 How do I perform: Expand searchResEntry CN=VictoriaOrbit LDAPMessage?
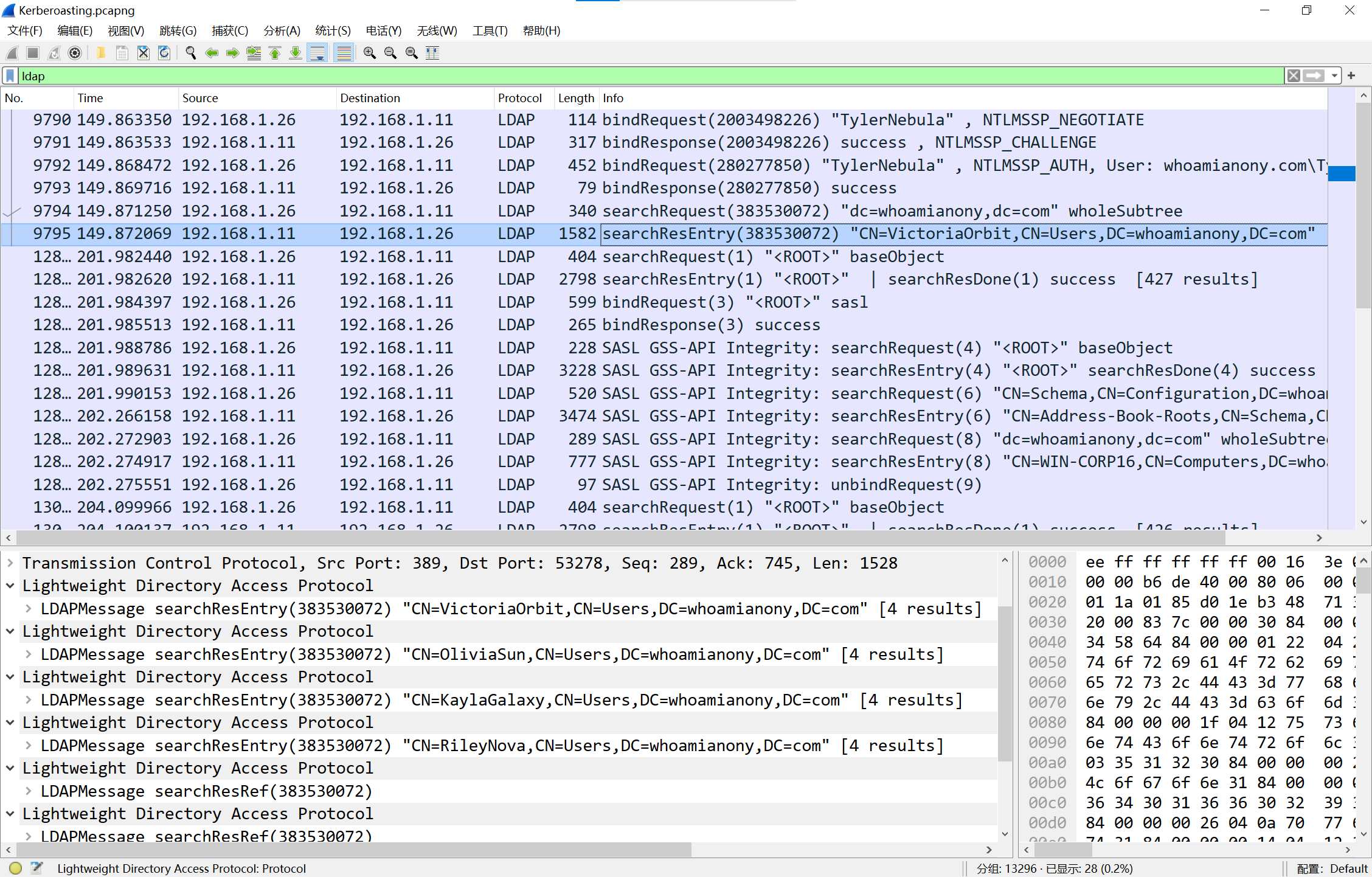click(x=29, y=609)
